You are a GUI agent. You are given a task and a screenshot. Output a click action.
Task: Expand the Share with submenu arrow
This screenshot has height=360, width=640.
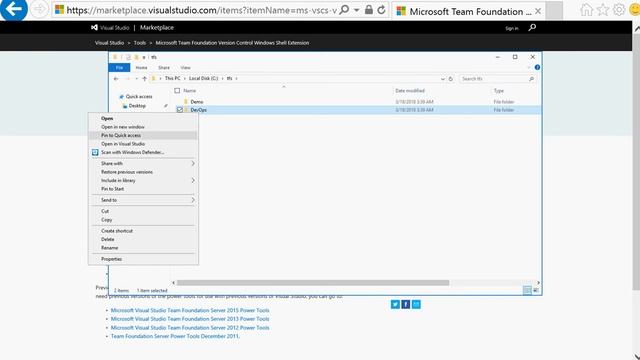point(193,163)
